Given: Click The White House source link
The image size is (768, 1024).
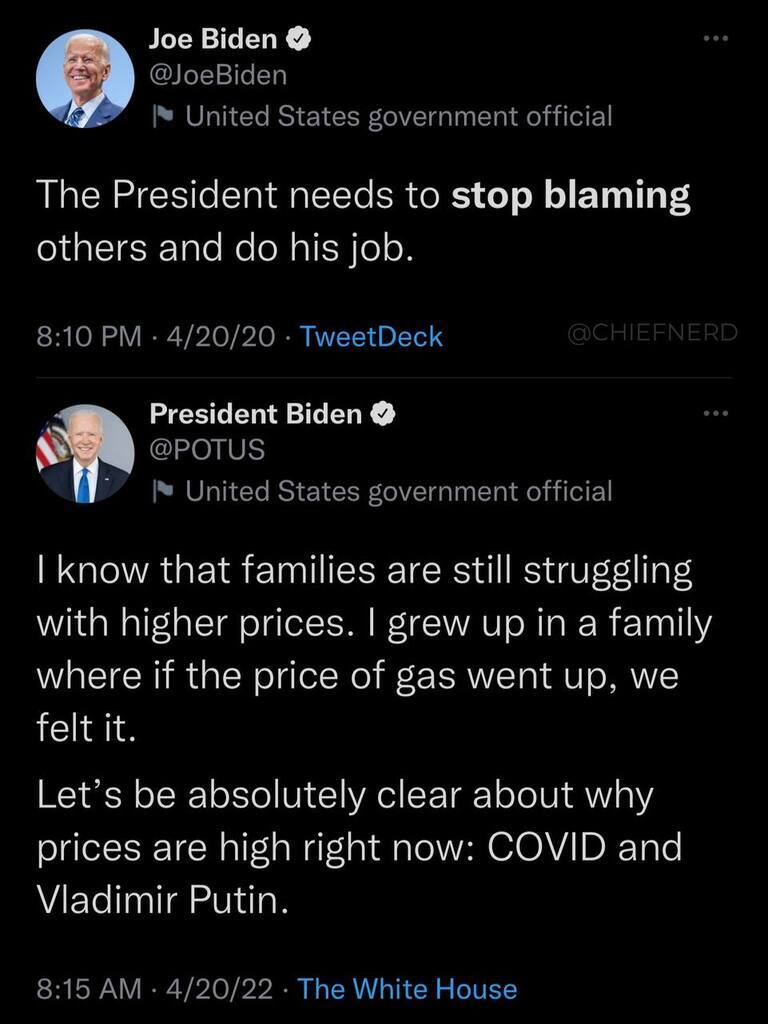Looking at the screenshot, I should pos(407,990).
